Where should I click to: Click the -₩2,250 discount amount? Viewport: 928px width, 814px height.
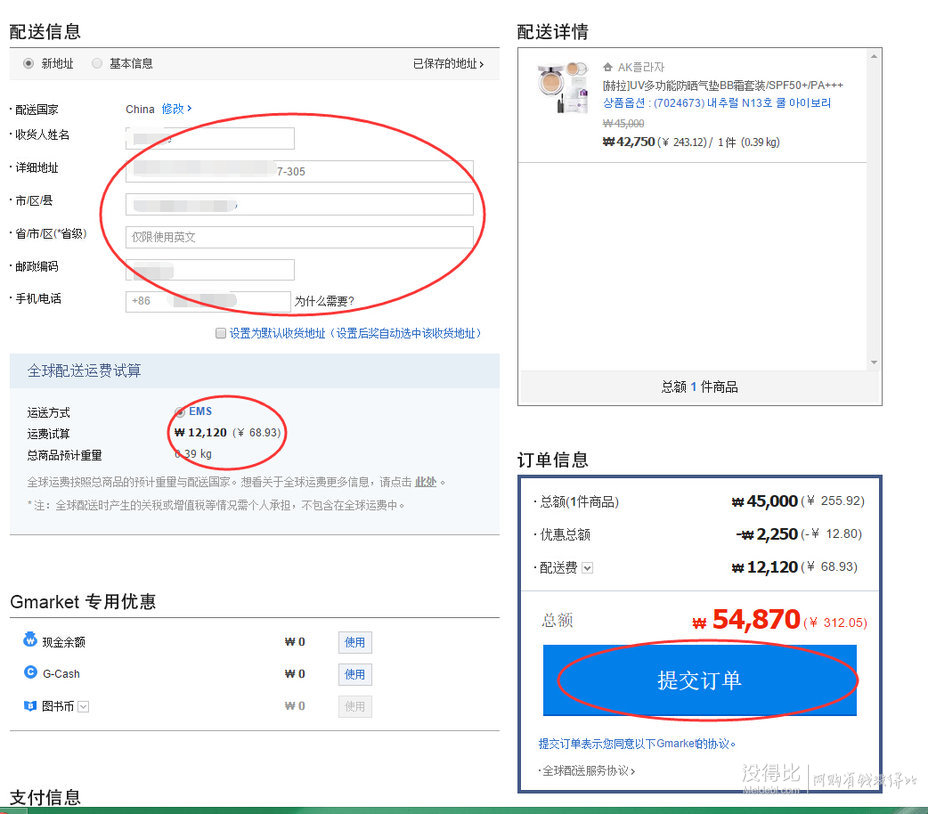[x=767, y=534]
